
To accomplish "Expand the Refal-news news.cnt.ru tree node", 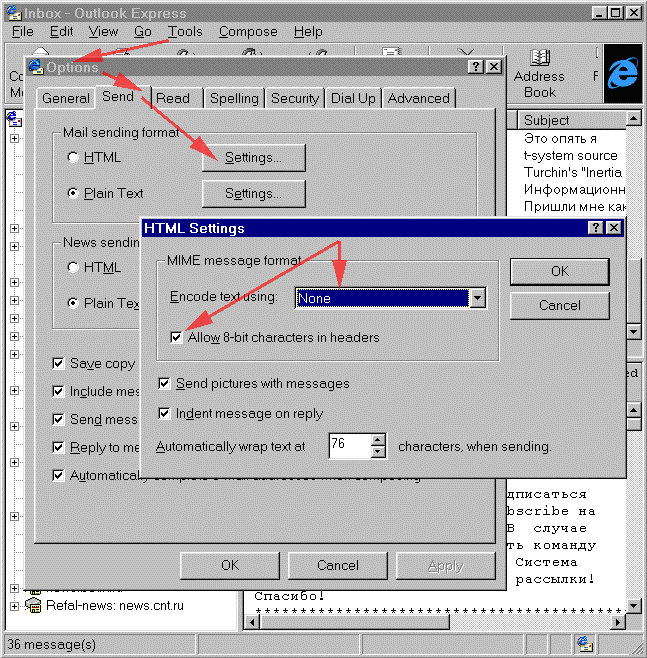I will pyautogui.click(x=14, y=606).
